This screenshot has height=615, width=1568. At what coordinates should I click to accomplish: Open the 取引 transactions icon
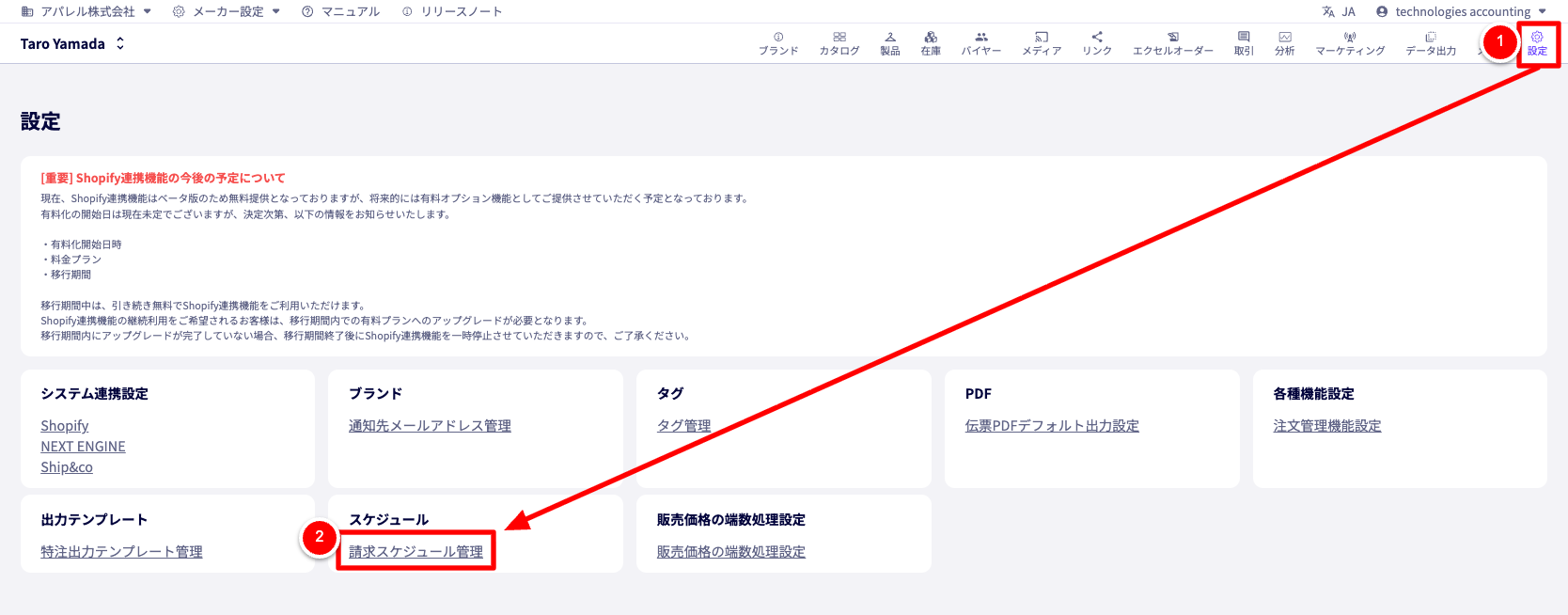click(x=1244, y=43)
